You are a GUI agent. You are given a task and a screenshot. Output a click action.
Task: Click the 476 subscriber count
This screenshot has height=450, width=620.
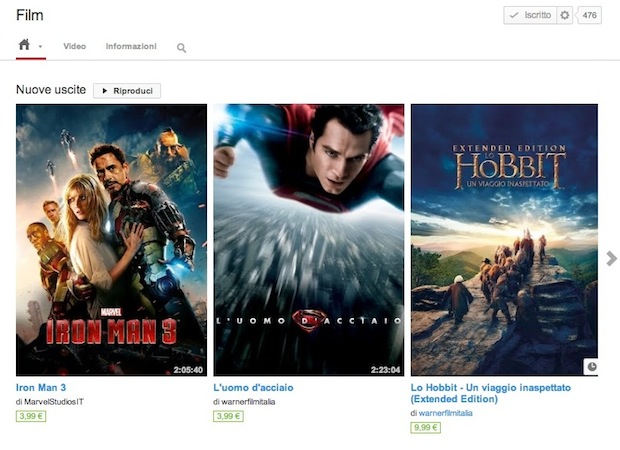(x=589, y=16)
